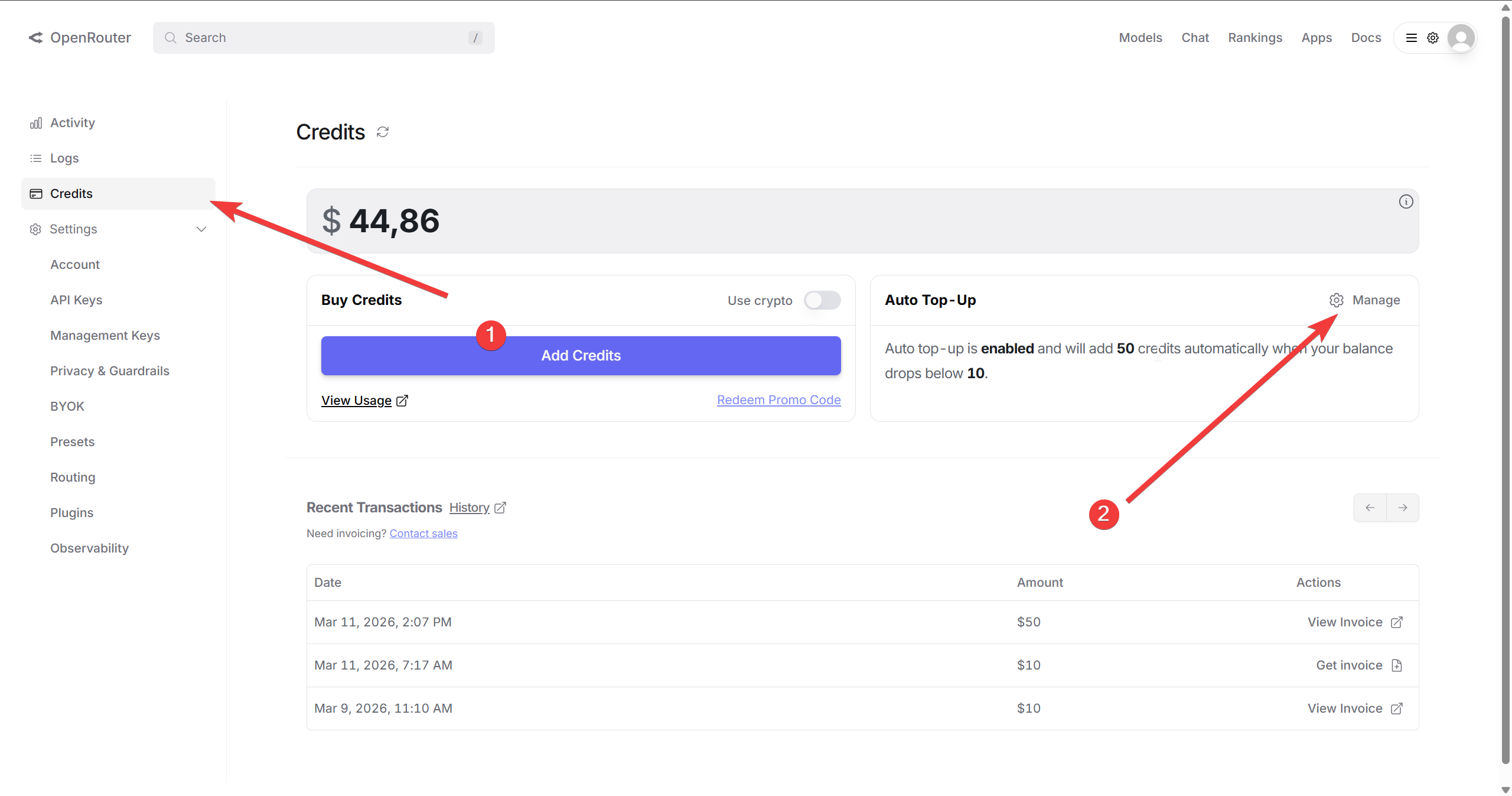Click the Credits card icon in sidebar
Screen dimensions: 1512x796
(x=36, y=194)
